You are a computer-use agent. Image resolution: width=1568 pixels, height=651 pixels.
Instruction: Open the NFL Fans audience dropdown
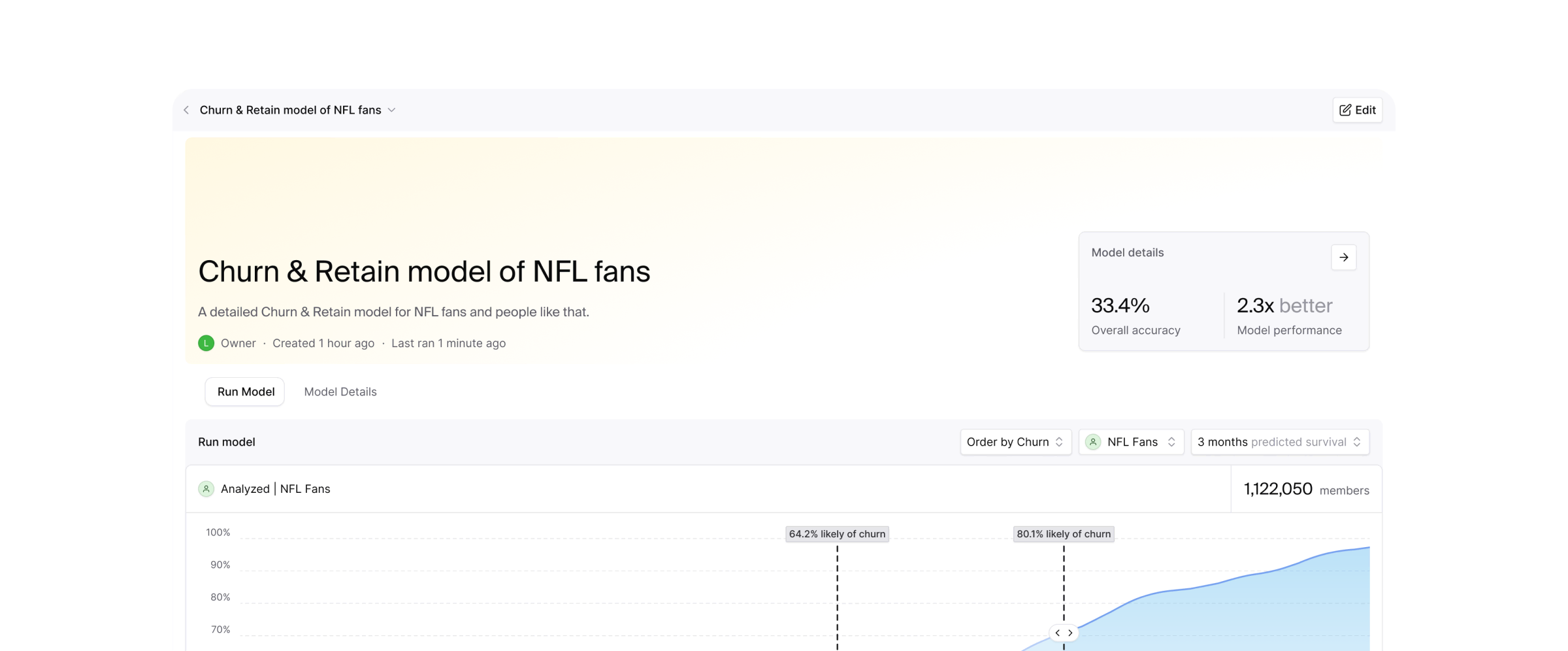tap(1131, 442)
